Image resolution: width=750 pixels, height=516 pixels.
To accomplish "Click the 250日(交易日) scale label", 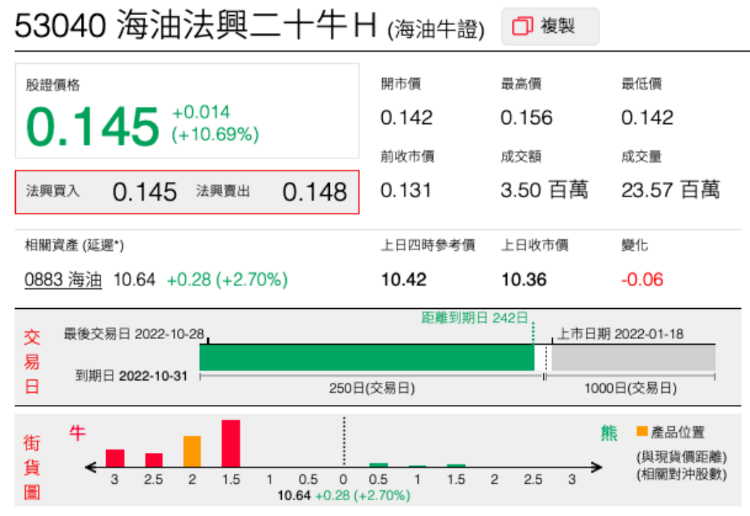I will [372, 388].
